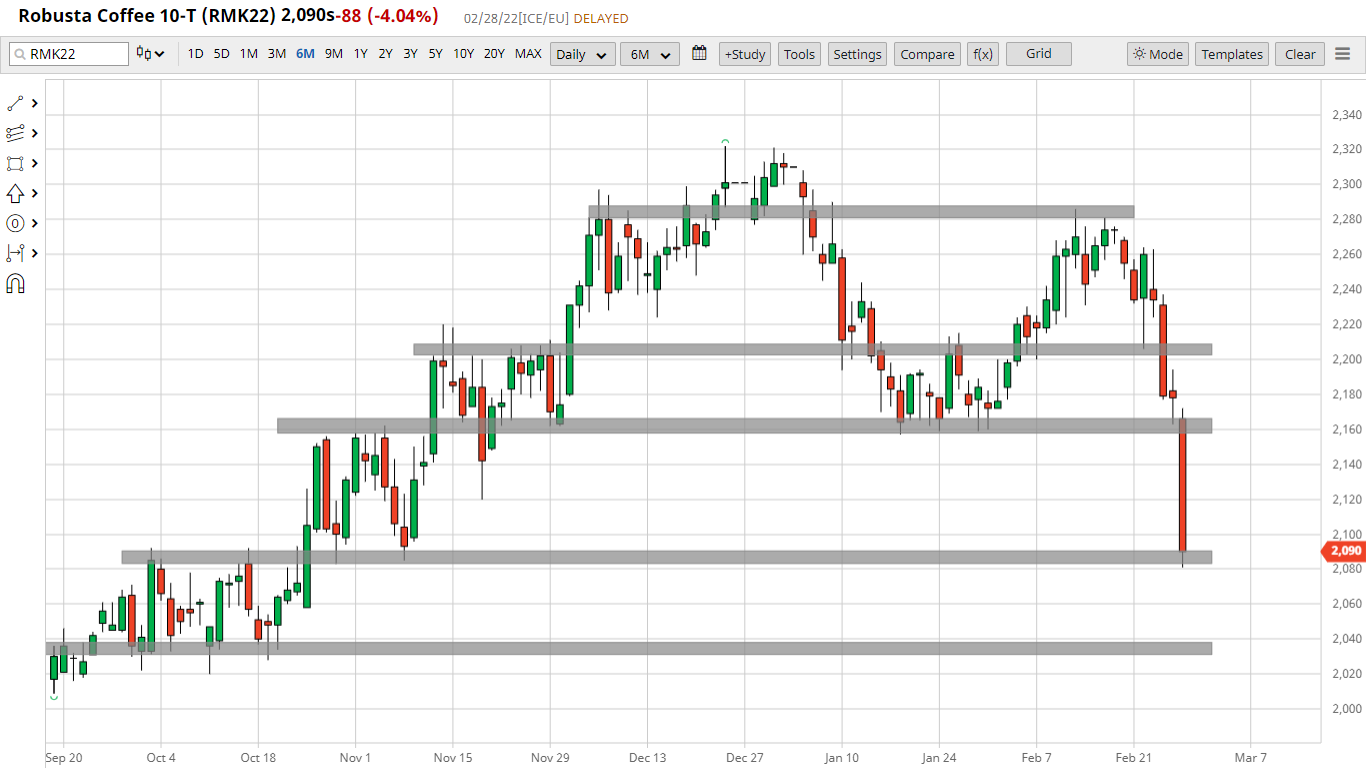Expand the arrow marker flyout chevron

(35, 193)
